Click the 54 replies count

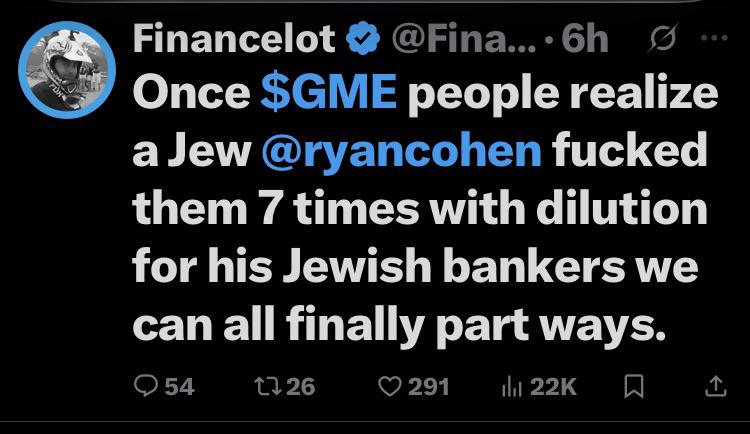pyautogui.click(x=178, y=385)
